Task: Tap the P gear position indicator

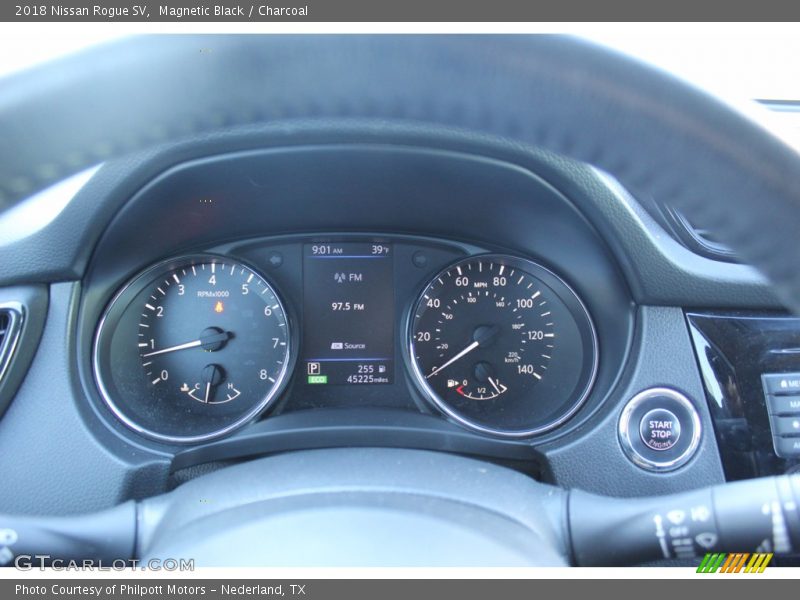Action: click(x=314, y=368)
